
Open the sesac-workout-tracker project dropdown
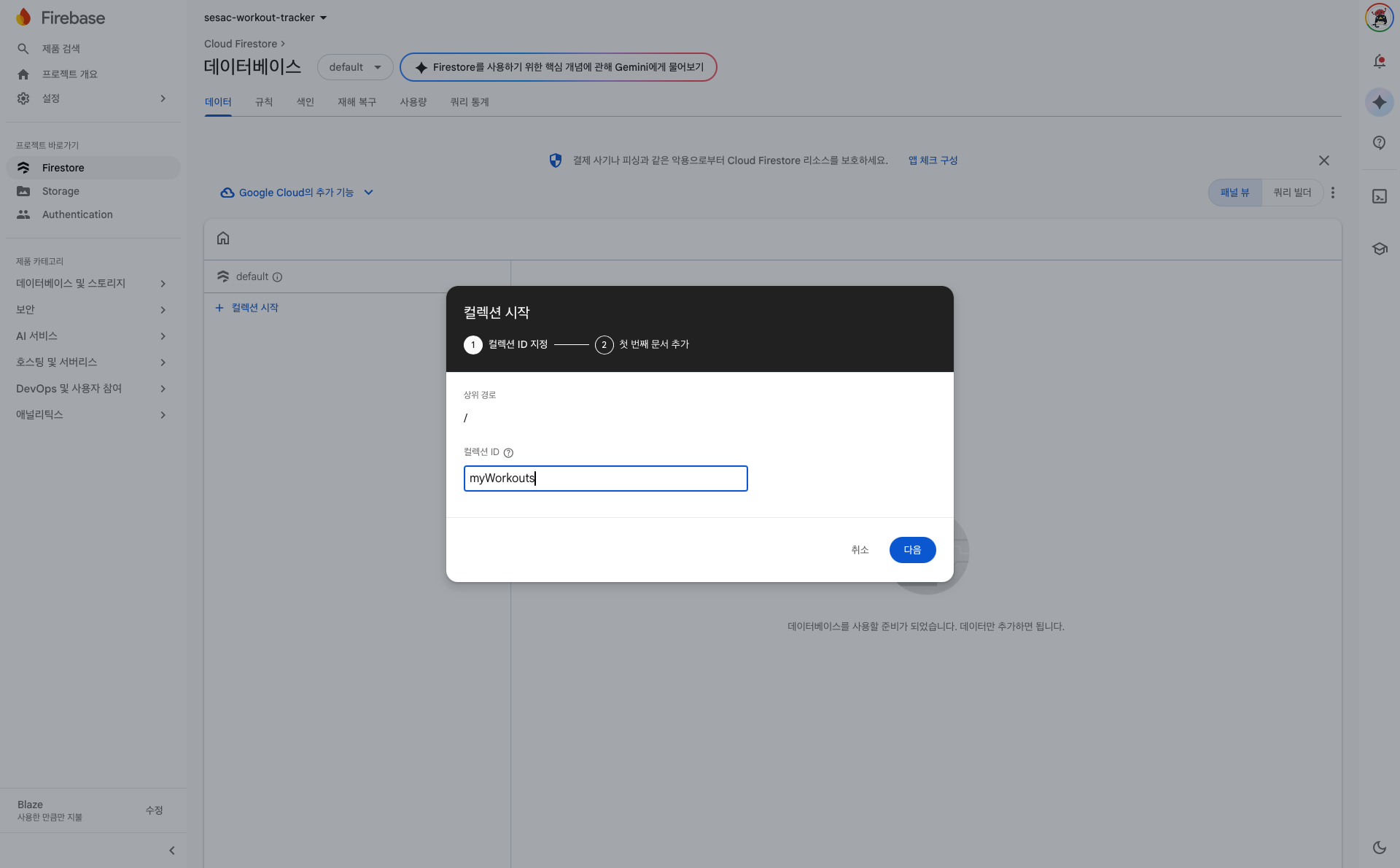pos(265,18)
